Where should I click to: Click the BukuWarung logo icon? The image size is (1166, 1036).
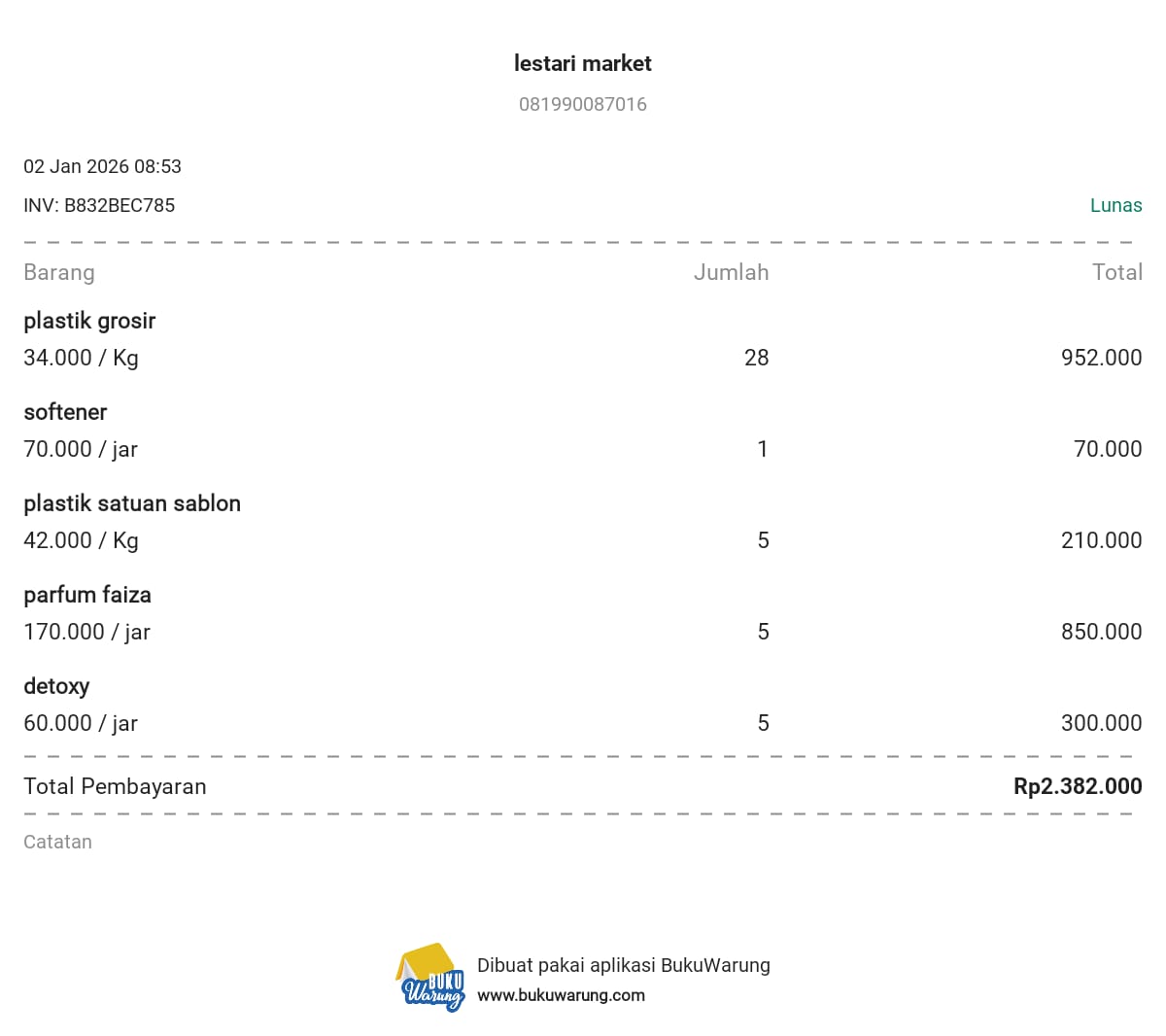pos(430,978)
